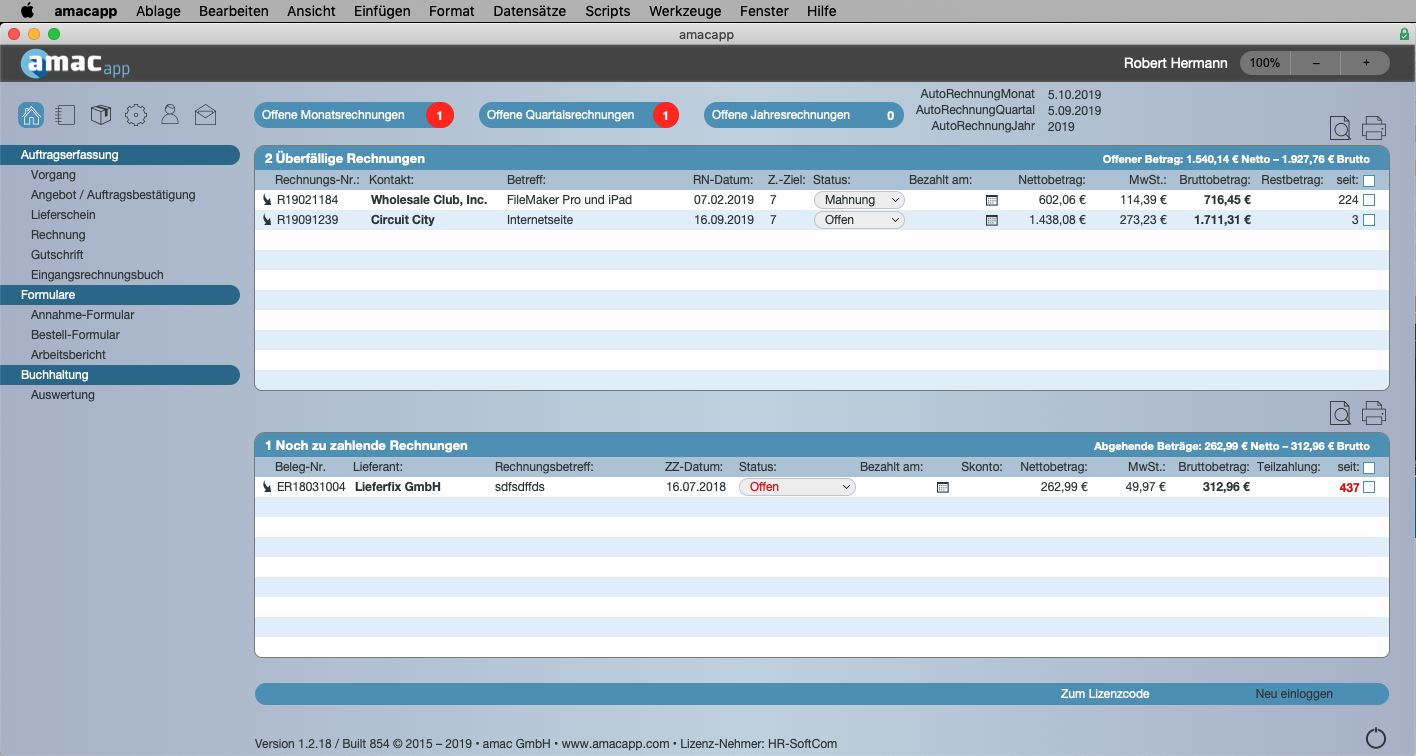1416x756 pixels.
Task: Show Offene Jahresrechnungen
Action: (x=804, y=115)
